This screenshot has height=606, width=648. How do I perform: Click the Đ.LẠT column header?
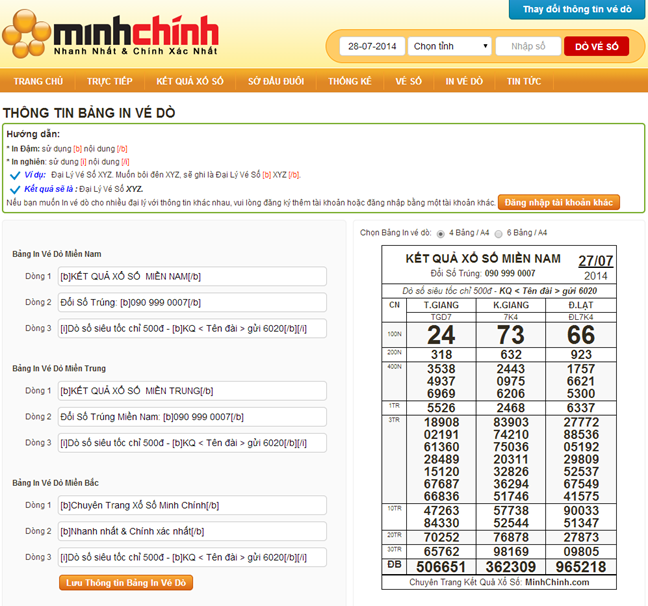[x=581, y=305]
